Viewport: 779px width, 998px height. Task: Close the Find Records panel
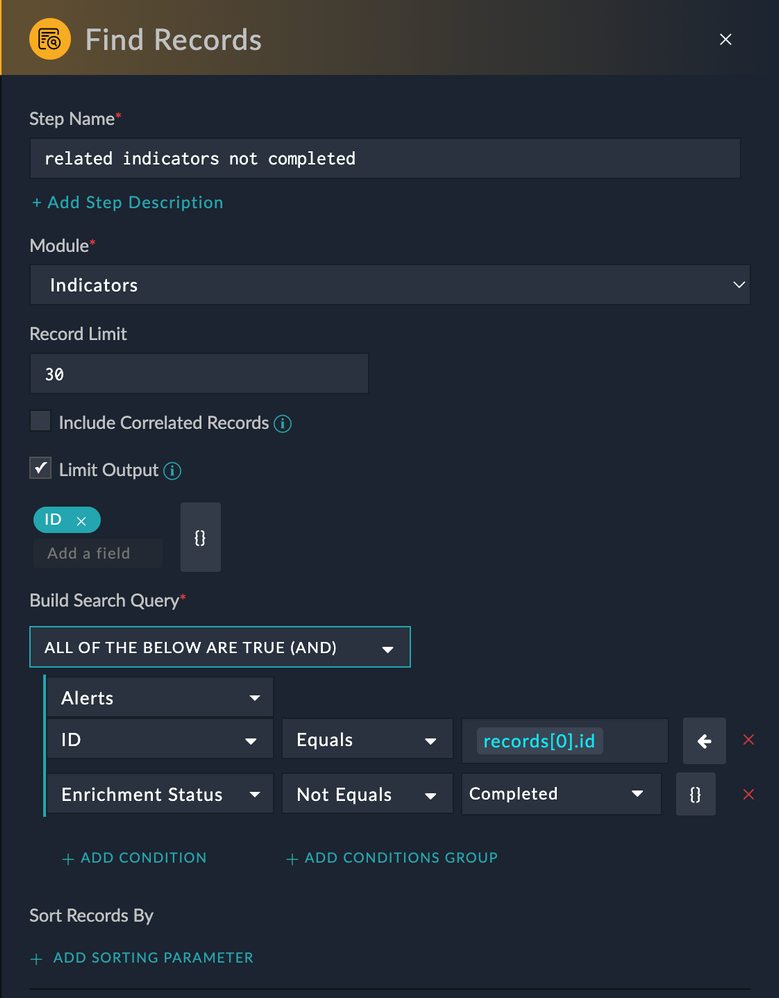click(726, 40)
